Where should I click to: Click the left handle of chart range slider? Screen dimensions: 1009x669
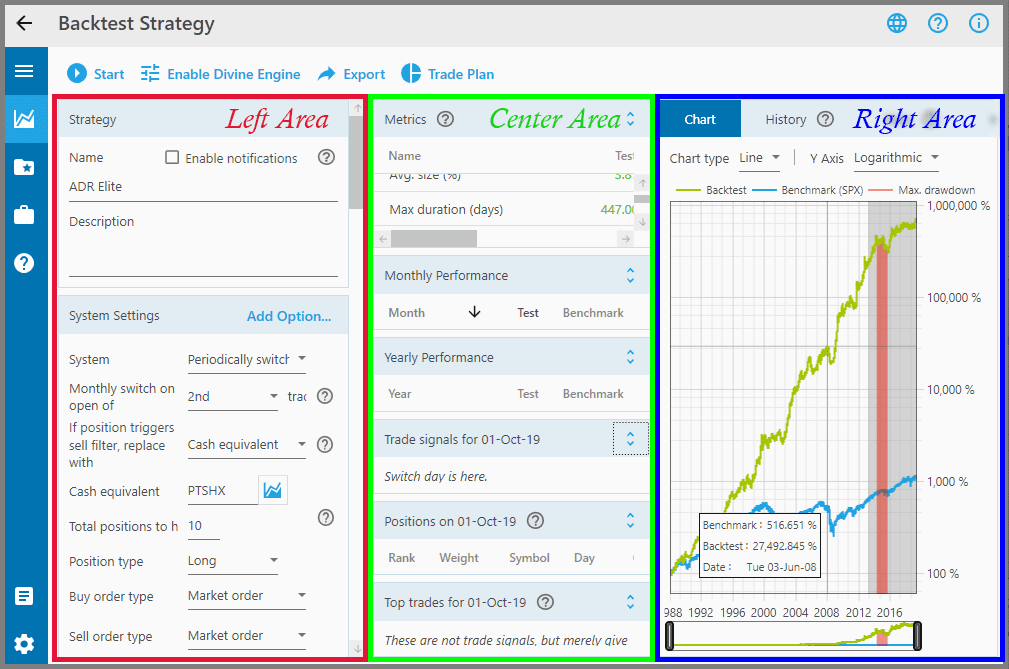670,636
